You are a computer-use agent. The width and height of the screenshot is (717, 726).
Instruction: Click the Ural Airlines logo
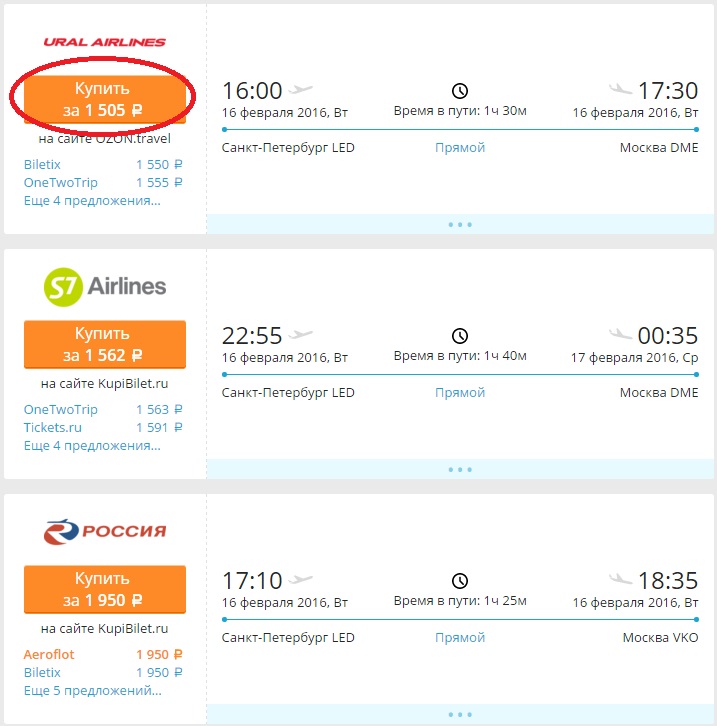pyautogui.click(x=104, y=42)
